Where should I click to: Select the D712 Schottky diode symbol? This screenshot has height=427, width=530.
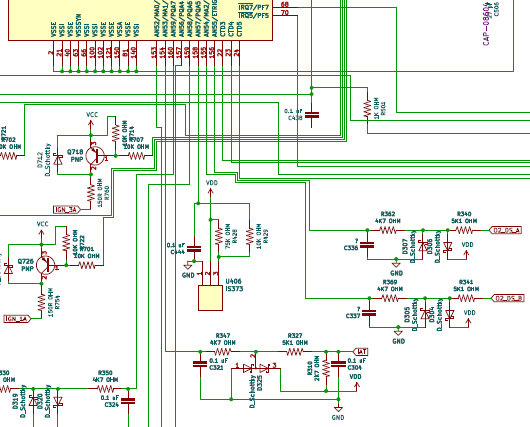(58, 160)
